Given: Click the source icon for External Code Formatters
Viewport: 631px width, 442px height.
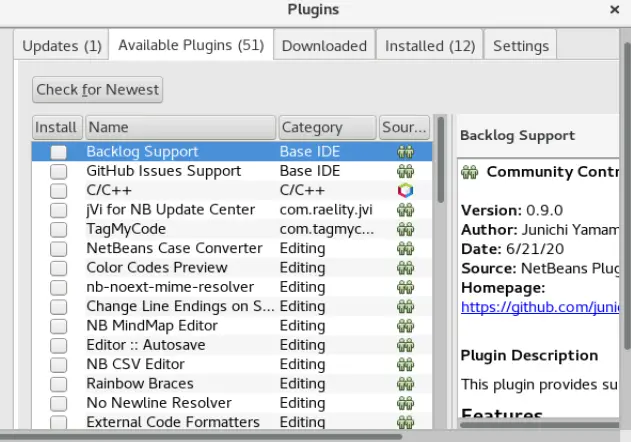Looking at the screenshot, I should pyautogui.click(x=405, y=422).
